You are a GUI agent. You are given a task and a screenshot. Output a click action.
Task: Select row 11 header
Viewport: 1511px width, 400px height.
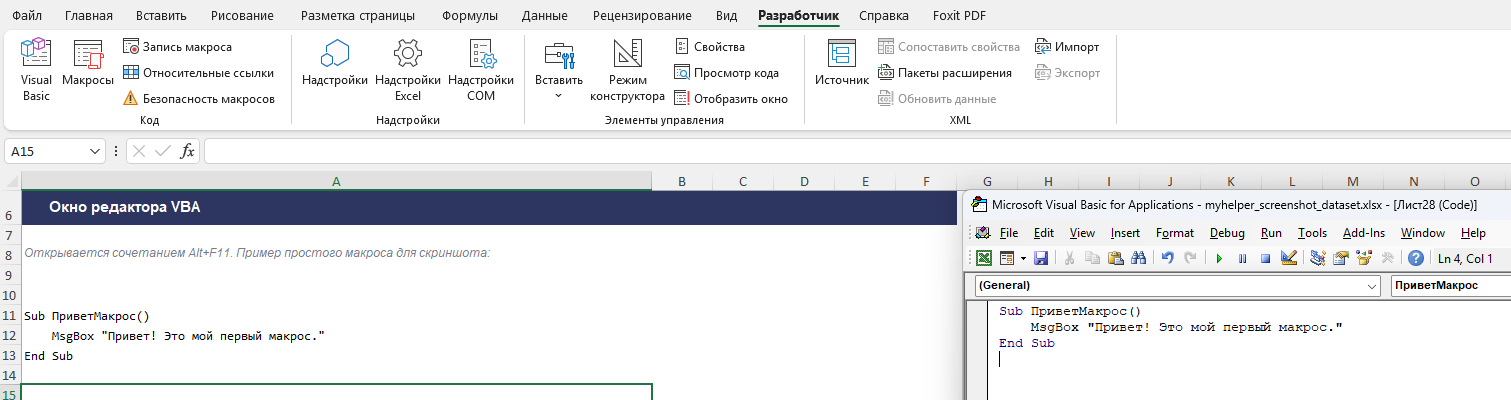[x=10, y=315]
